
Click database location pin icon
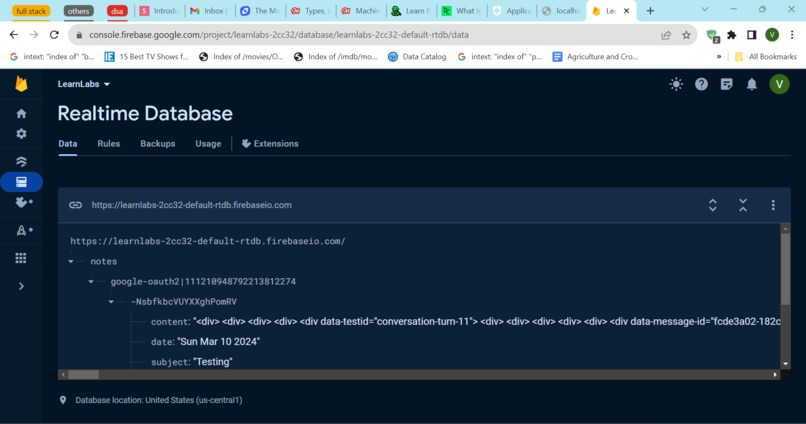click(x=63, y=400)
